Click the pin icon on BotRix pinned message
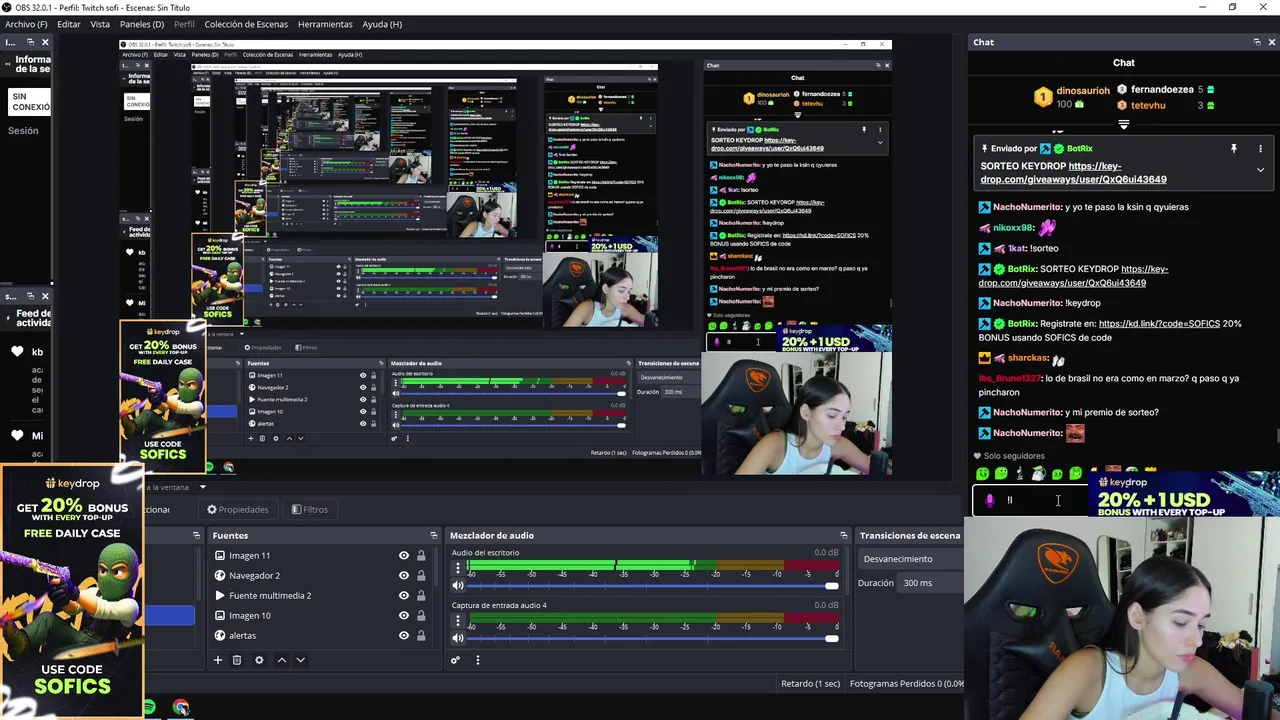The image size is (1280, 720). (1234, 148)
